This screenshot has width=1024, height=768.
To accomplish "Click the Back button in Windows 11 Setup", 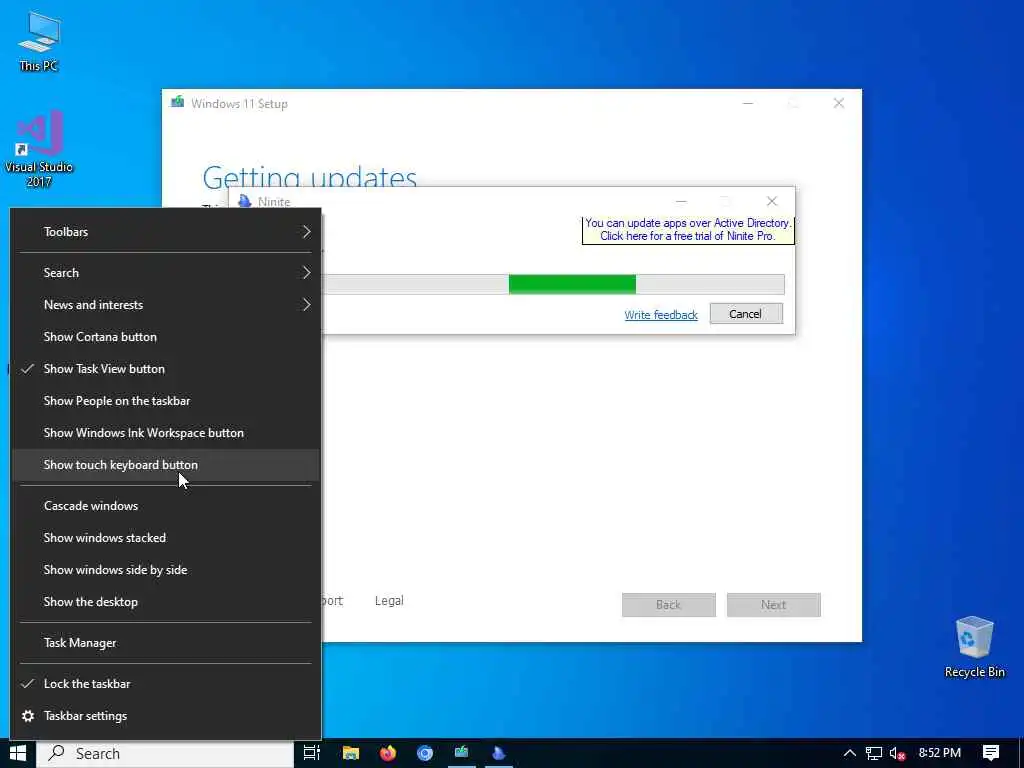I will 668,605.
